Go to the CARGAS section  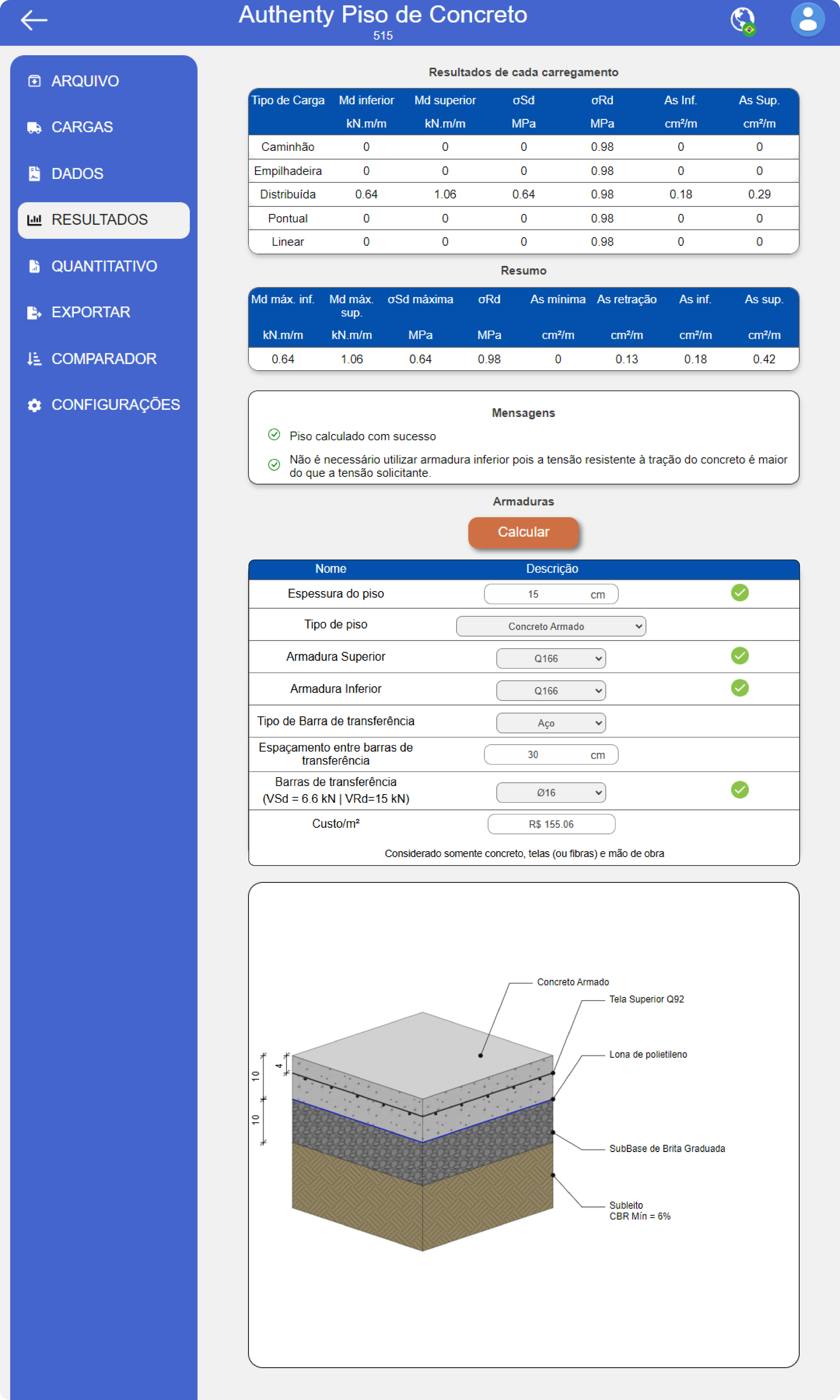click(104, 127)
